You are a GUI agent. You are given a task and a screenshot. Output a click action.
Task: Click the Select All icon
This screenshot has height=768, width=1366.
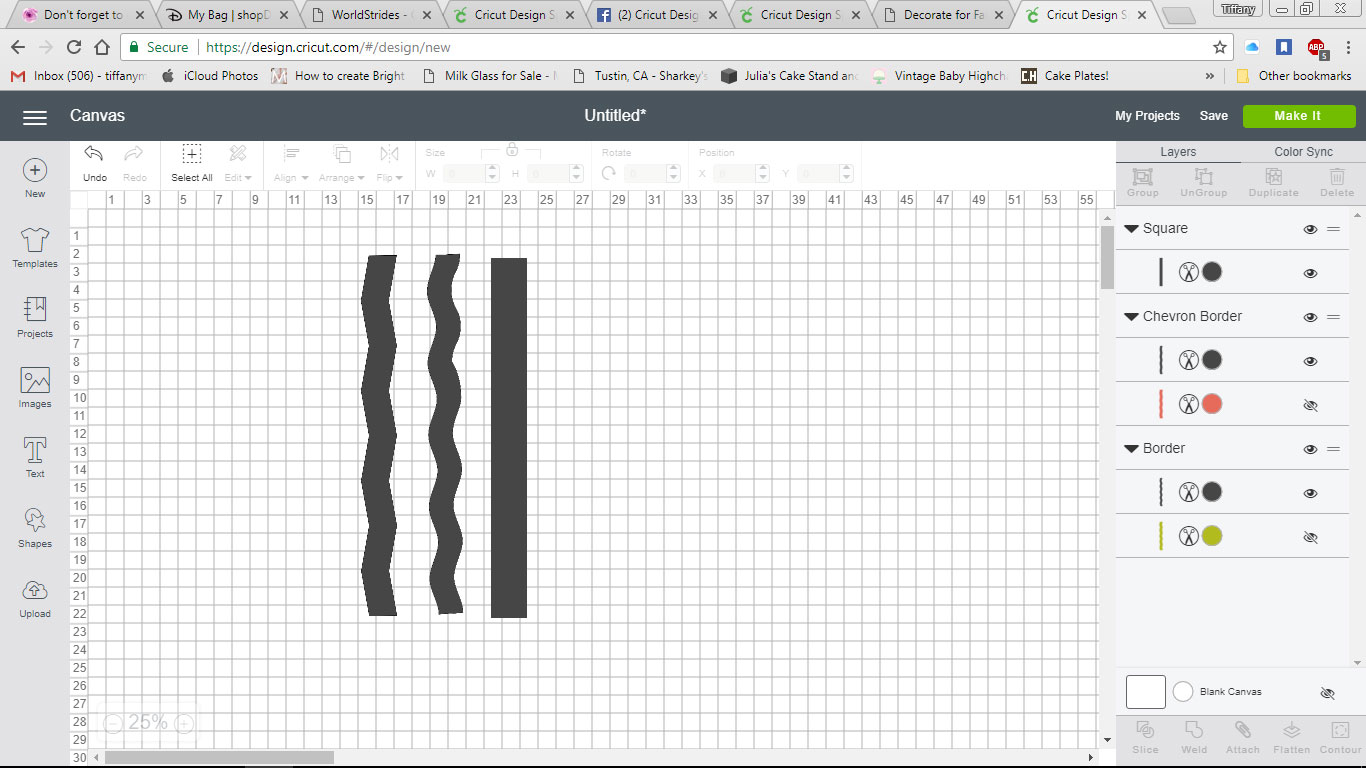pyautogui.click(x=191, y=162)
